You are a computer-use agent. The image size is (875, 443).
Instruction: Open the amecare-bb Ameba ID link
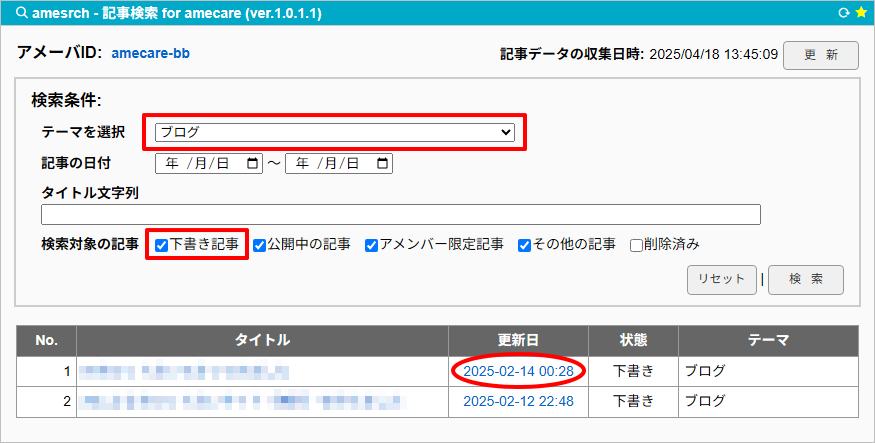point(151,54)
